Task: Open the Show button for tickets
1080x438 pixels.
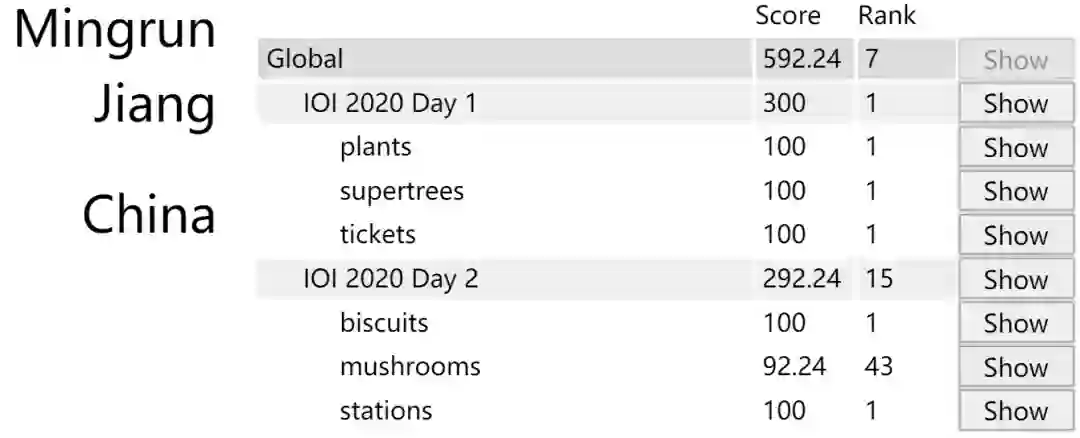Action: tap(1015, 235)
